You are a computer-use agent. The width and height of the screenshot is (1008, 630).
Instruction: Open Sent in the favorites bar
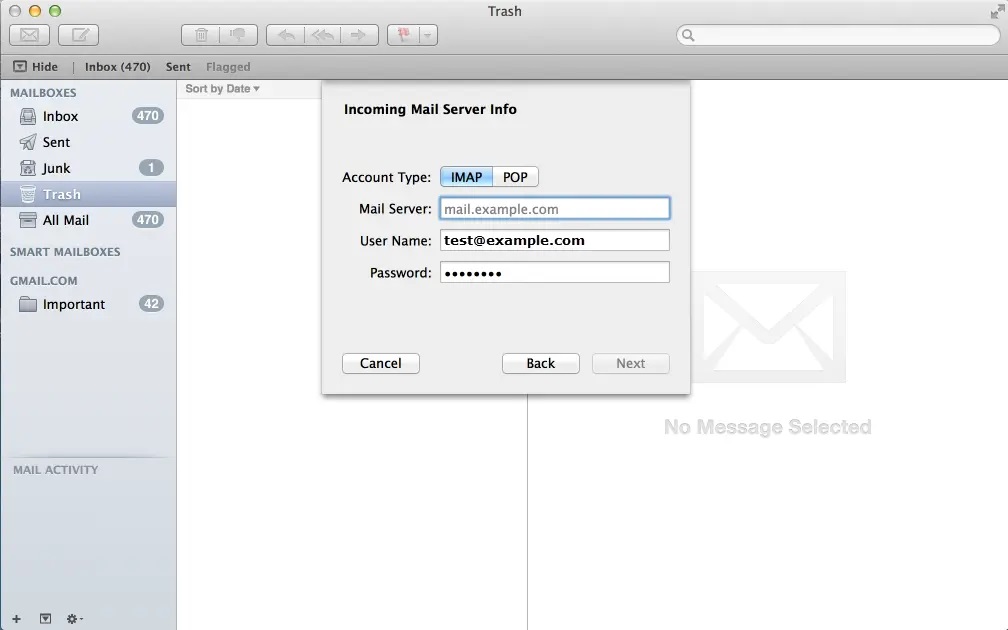[x=178, y=67]
